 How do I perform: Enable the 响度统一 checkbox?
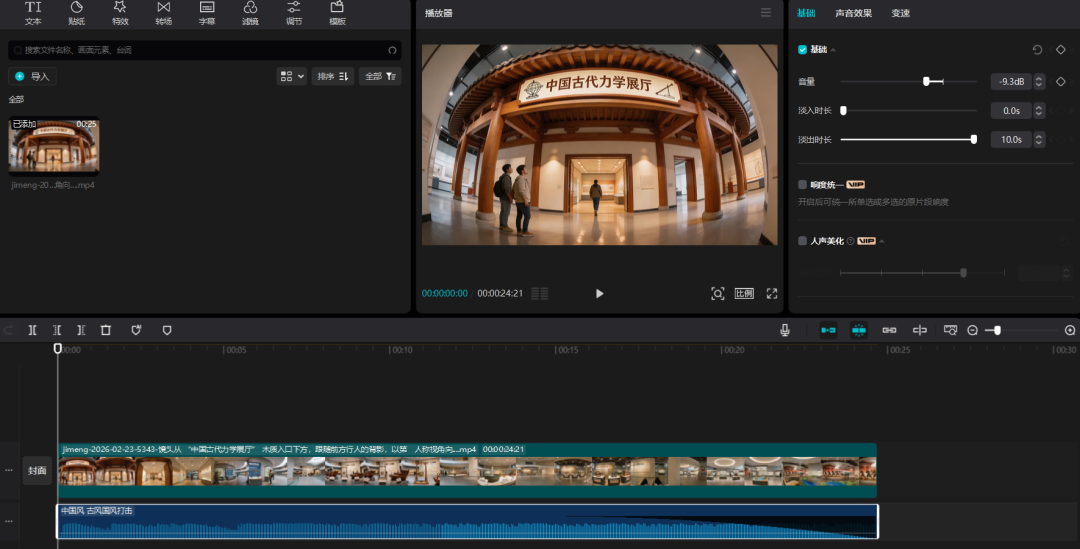point(802,185)
